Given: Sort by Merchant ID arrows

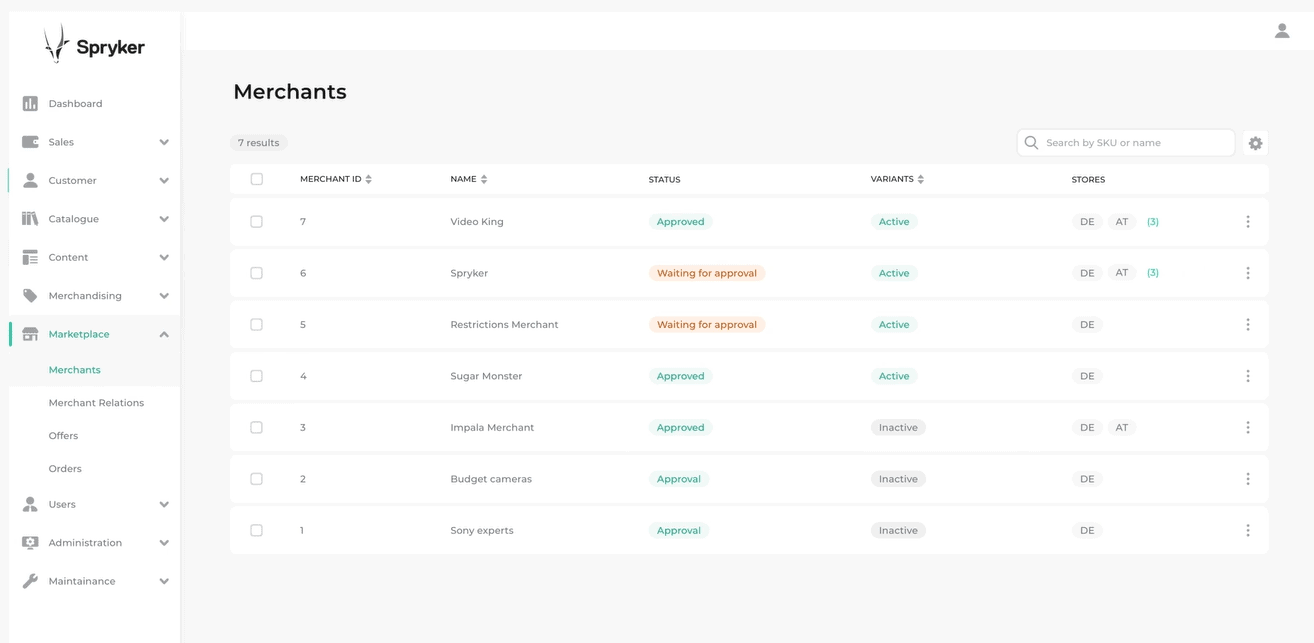Looking at the screenshot, I should (369, 179).
